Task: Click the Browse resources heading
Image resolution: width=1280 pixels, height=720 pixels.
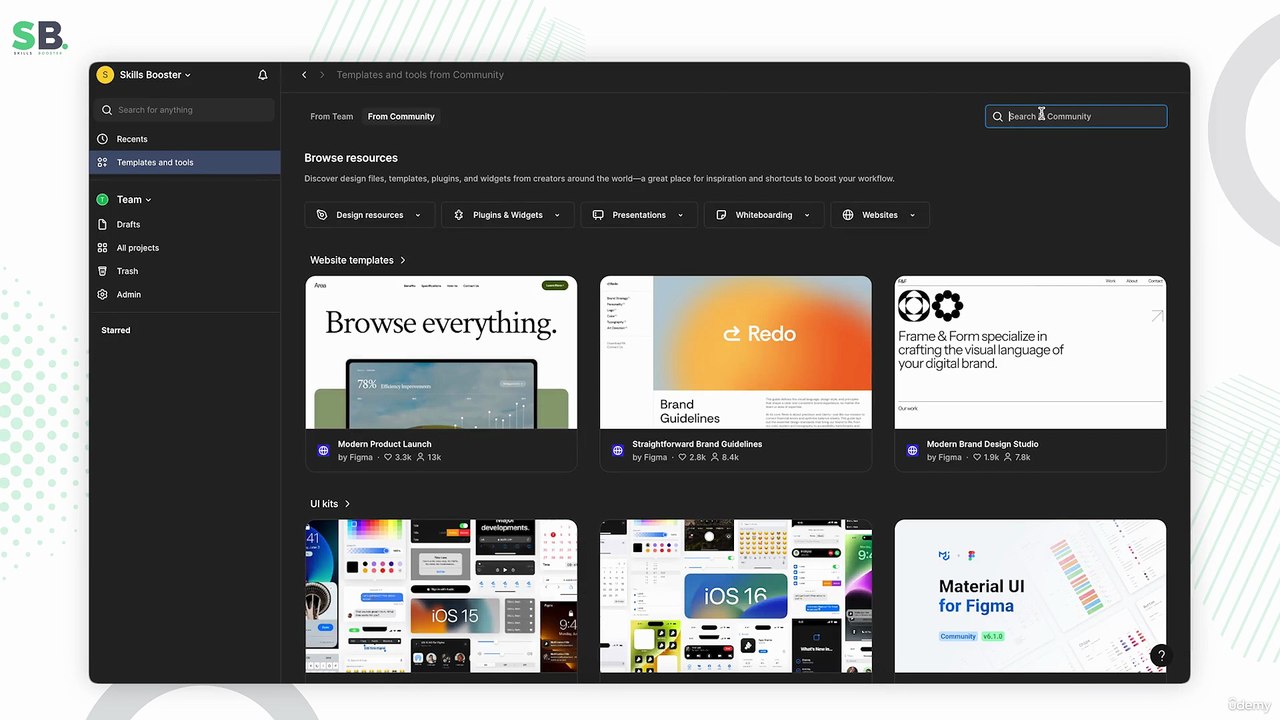Action: 351,158
